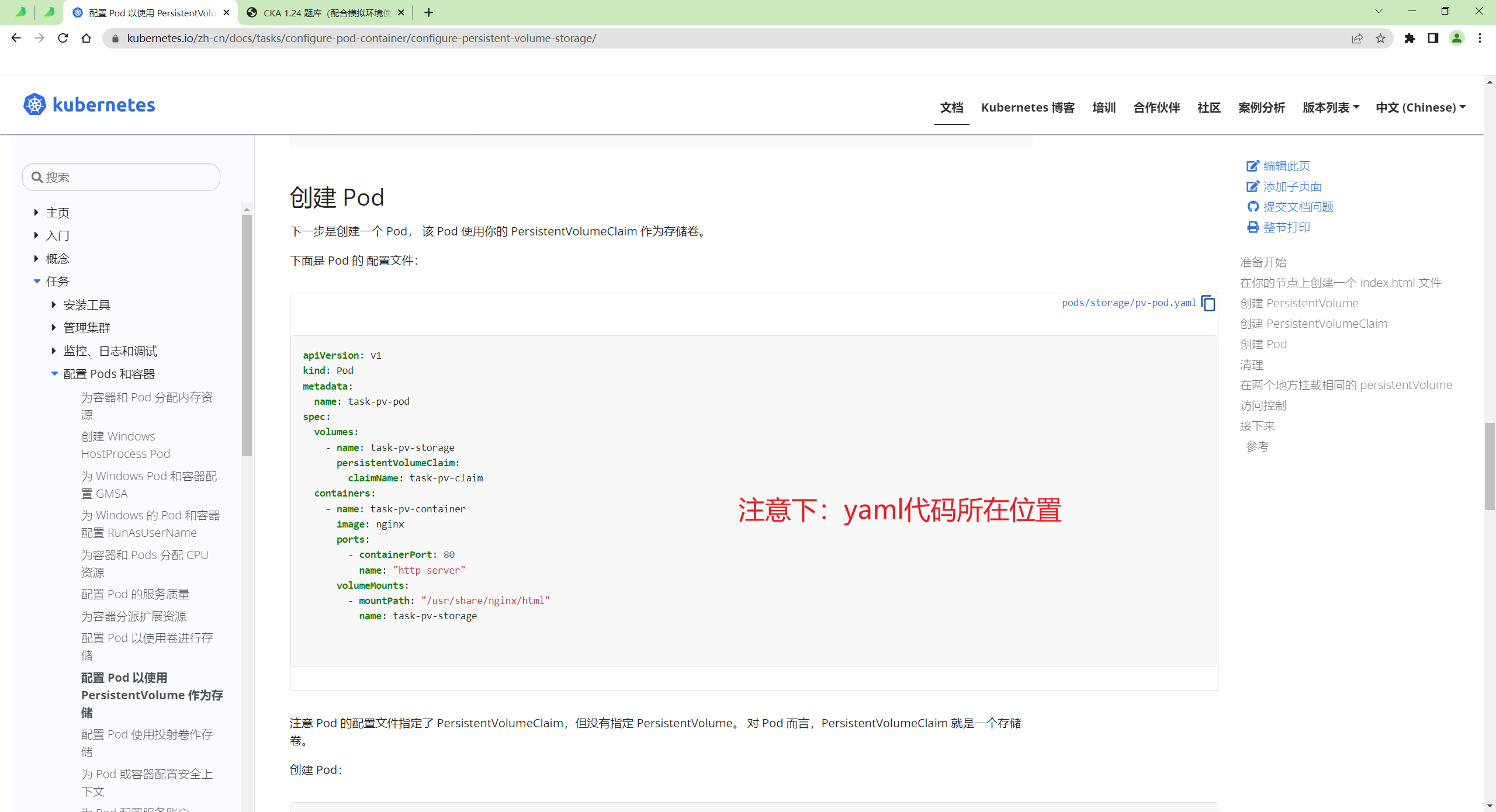The height and width of the screenshot is (812, 1496).
Task: Jump to 创建 PersistentVolumeClaim section
Action: (1314, 324)
